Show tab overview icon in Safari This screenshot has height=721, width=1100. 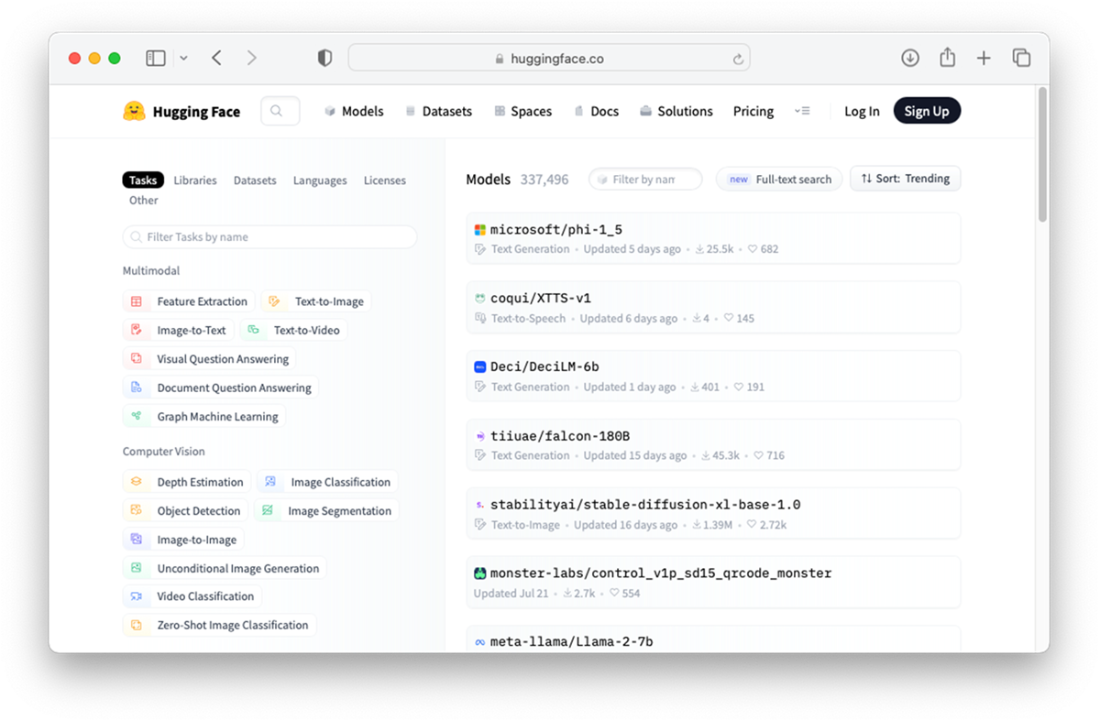click(1021, 58)
